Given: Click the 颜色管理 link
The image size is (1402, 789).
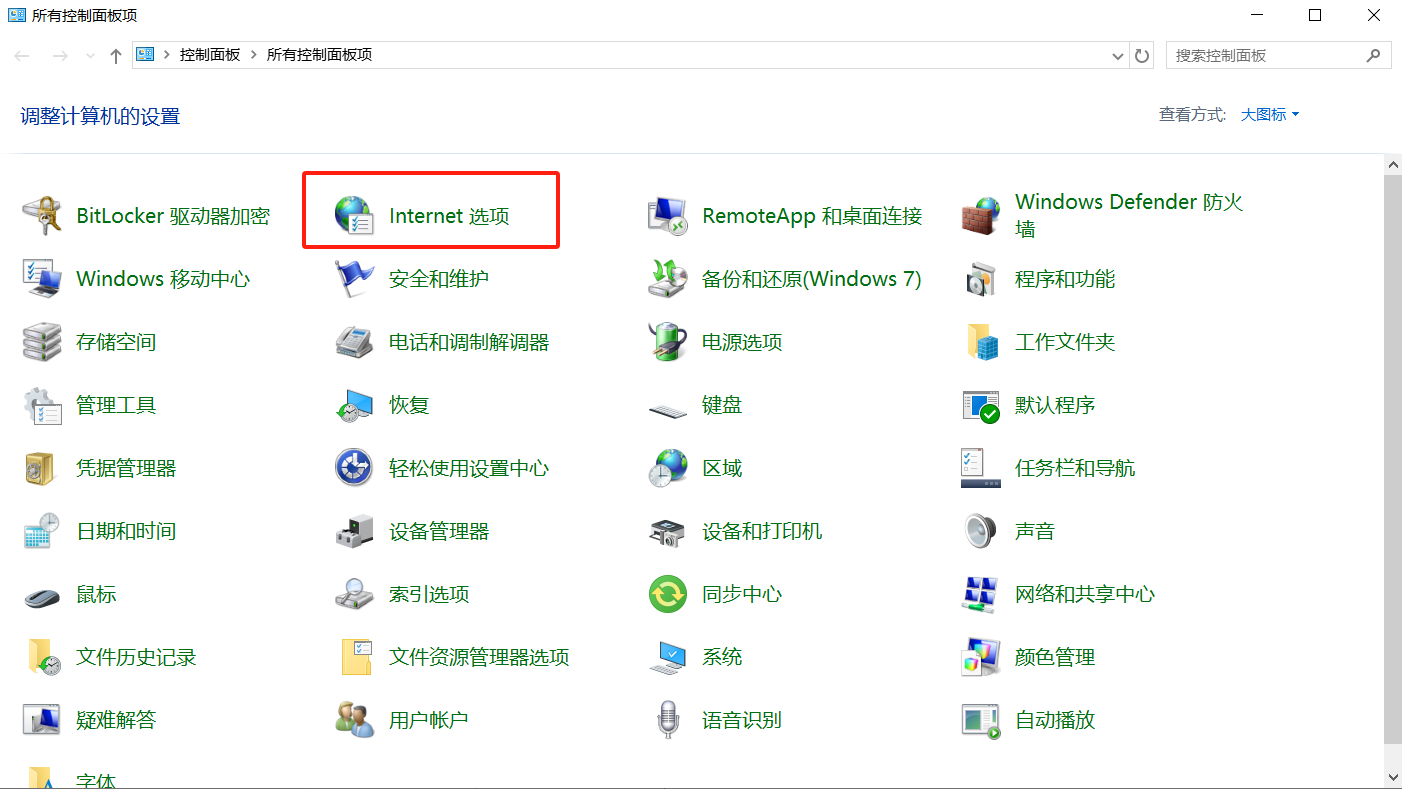Looking at the screenshot, I should point(1055,657).
